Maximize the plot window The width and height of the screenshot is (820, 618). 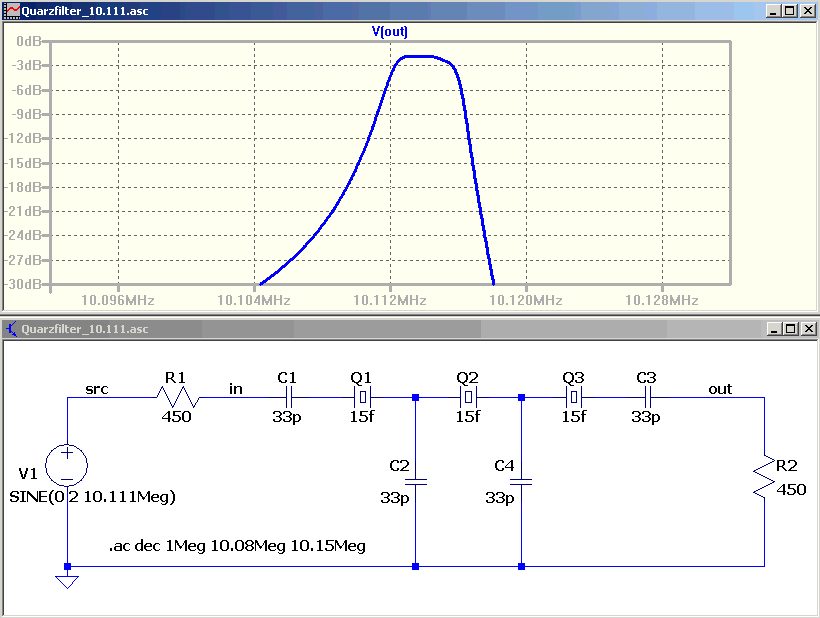pos(790,11)
